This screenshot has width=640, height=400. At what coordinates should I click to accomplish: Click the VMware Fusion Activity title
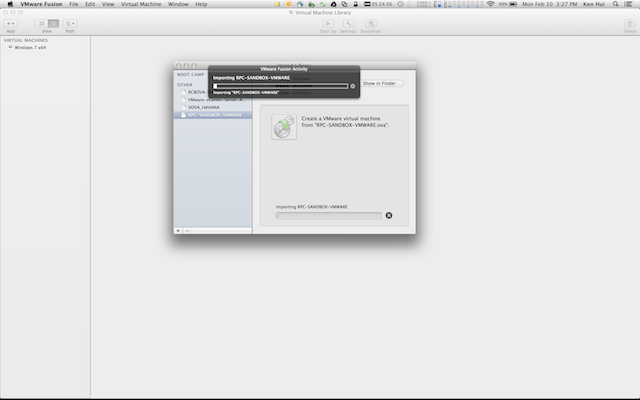click(x=284, y=69)
